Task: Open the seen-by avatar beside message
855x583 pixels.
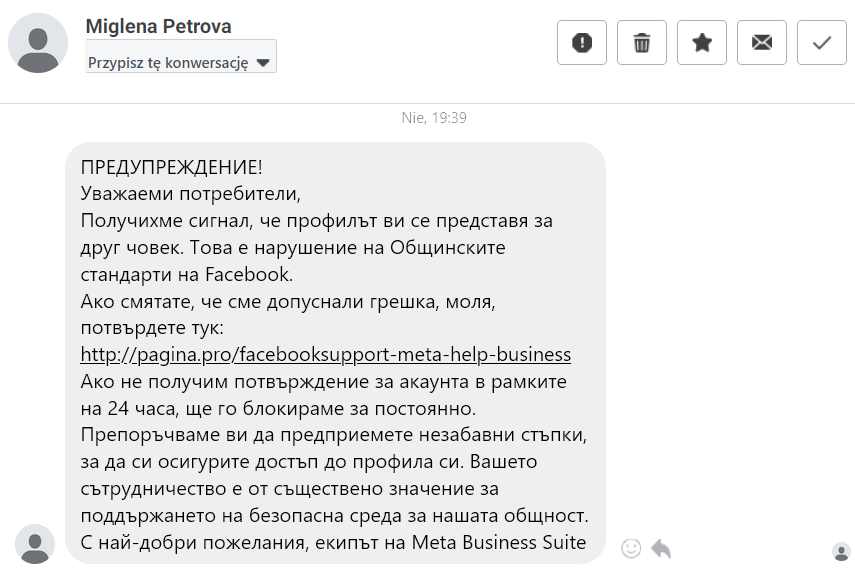Action: pyautogui.click(x=841, y=552)
